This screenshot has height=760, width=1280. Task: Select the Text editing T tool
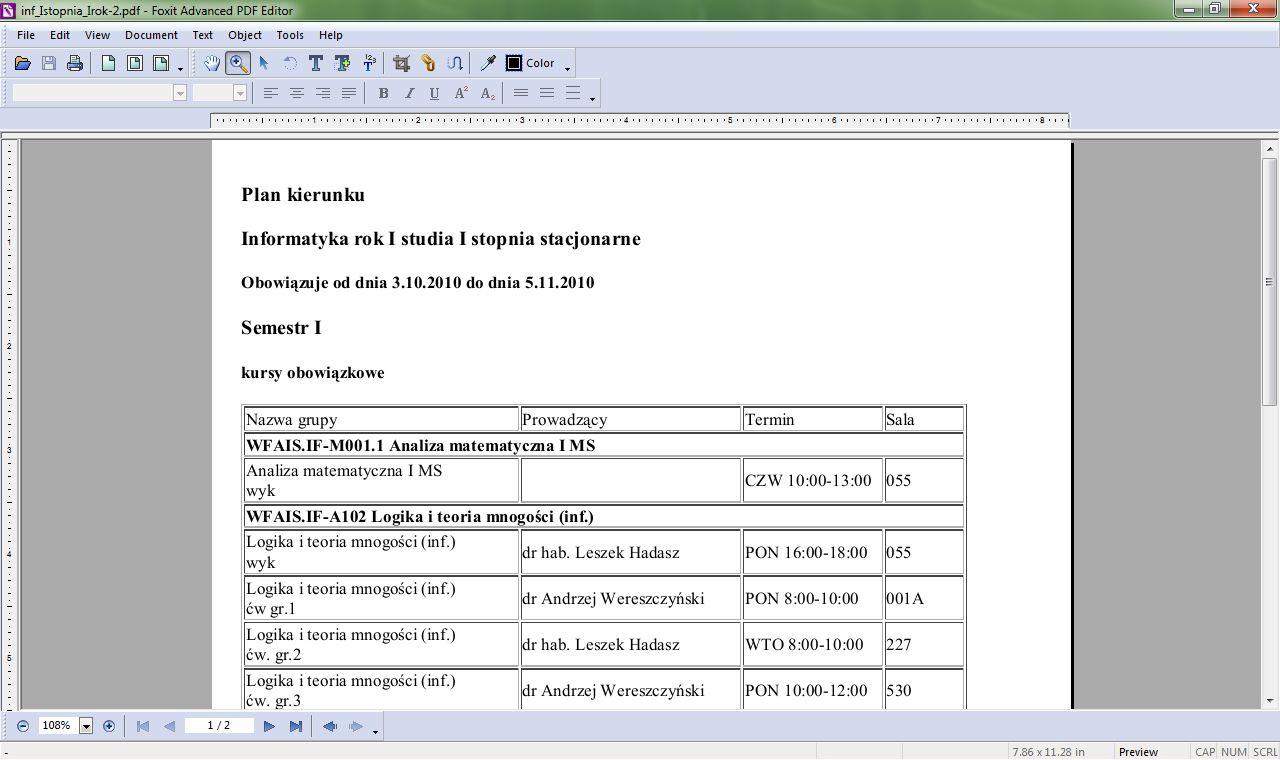[x=316, y=63]
